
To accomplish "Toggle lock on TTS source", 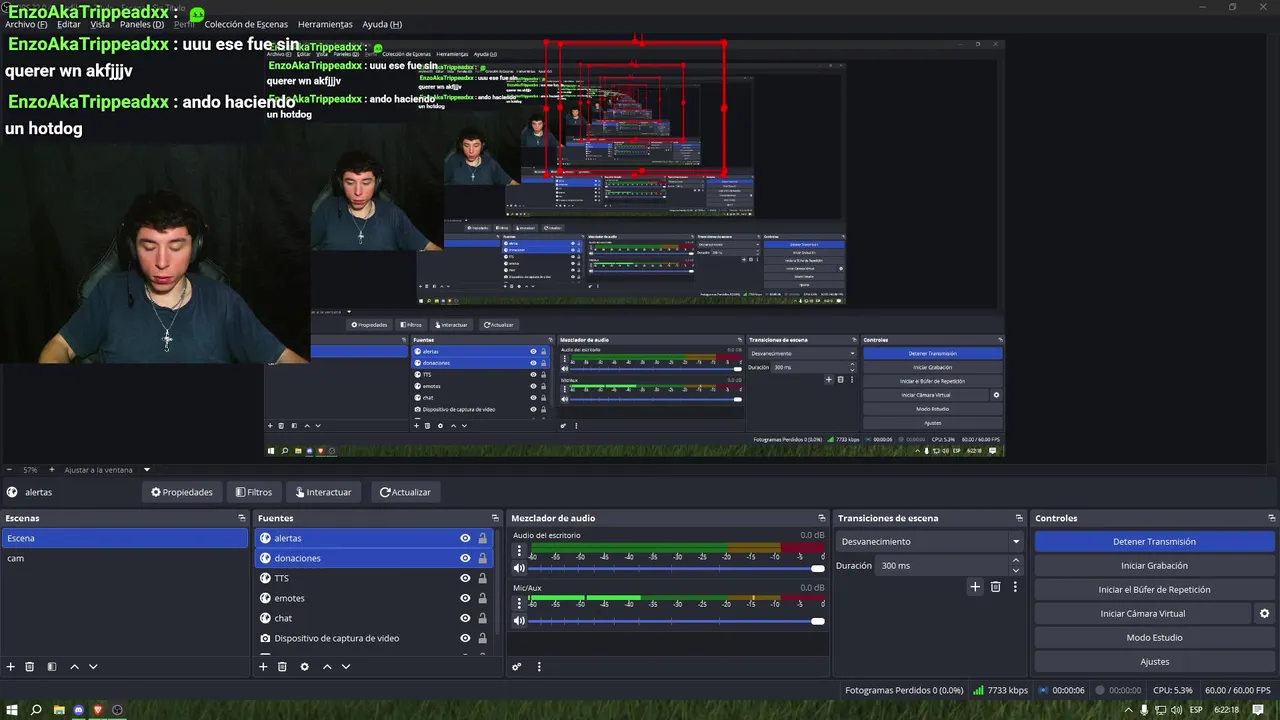I will [x=482, y=578].
